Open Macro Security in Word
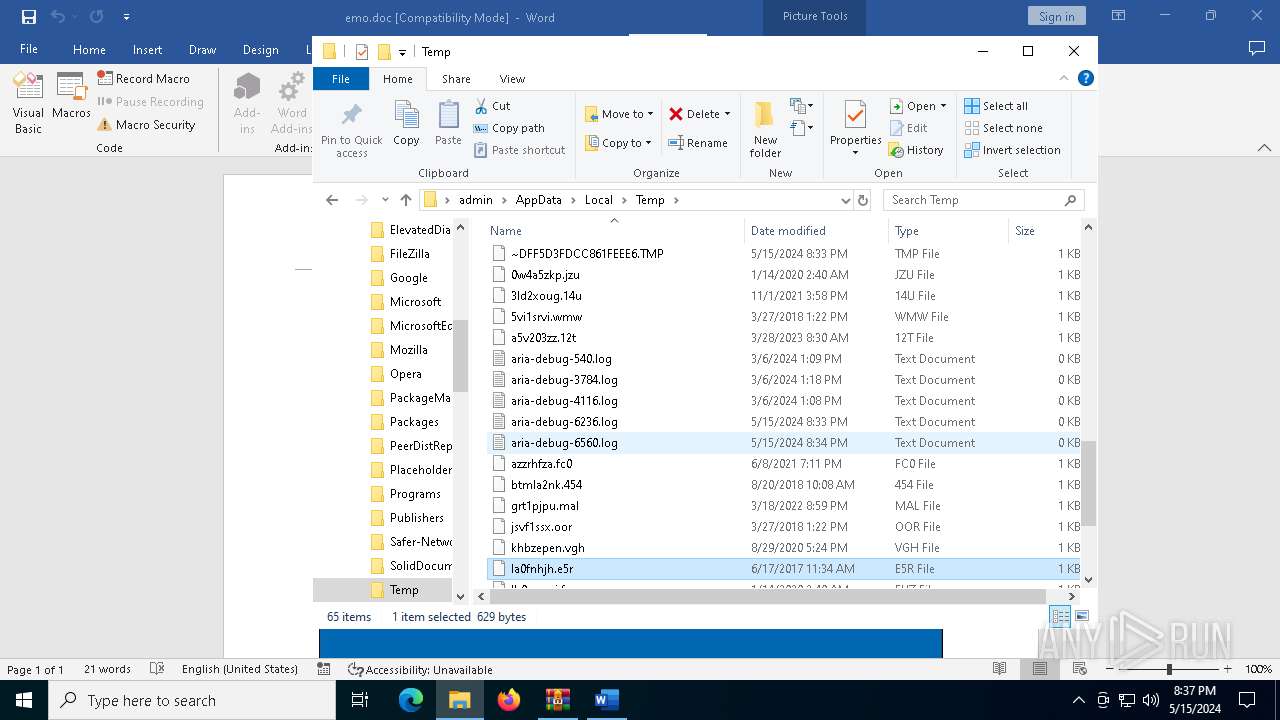The image size is (1280, 720). pos(146,125)
